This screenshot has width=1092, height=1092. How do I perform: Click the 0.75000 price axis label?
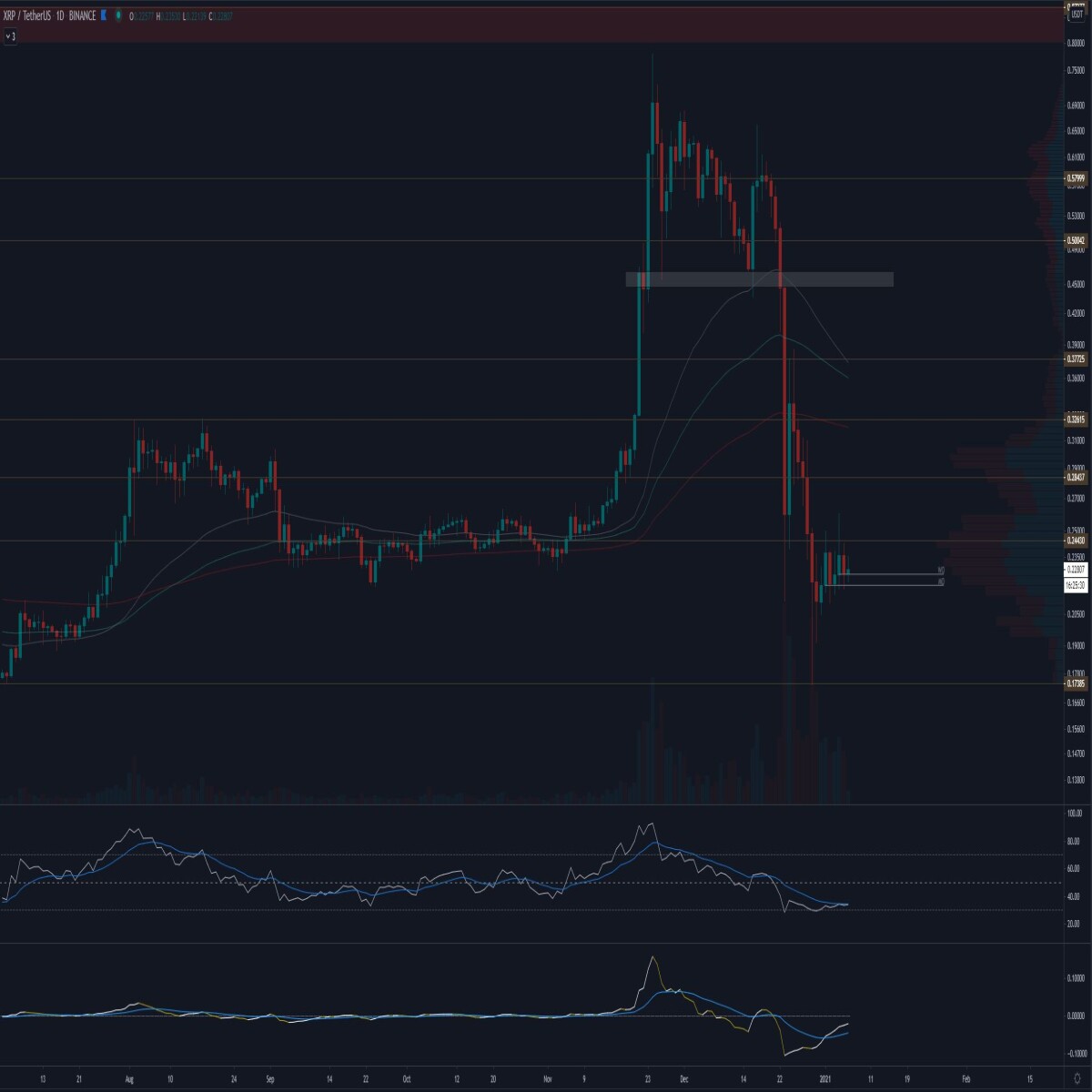click(x=1076, y=70)
